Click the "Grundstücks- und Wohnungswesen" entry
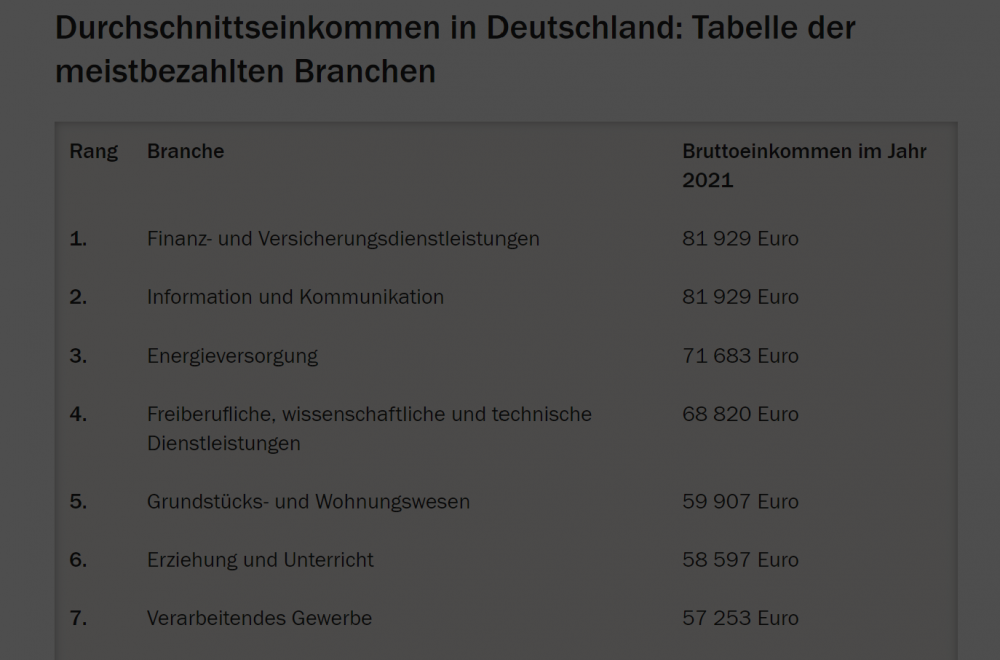The height and width of the screenshot is (660, 1000). [x=308, y=502]
